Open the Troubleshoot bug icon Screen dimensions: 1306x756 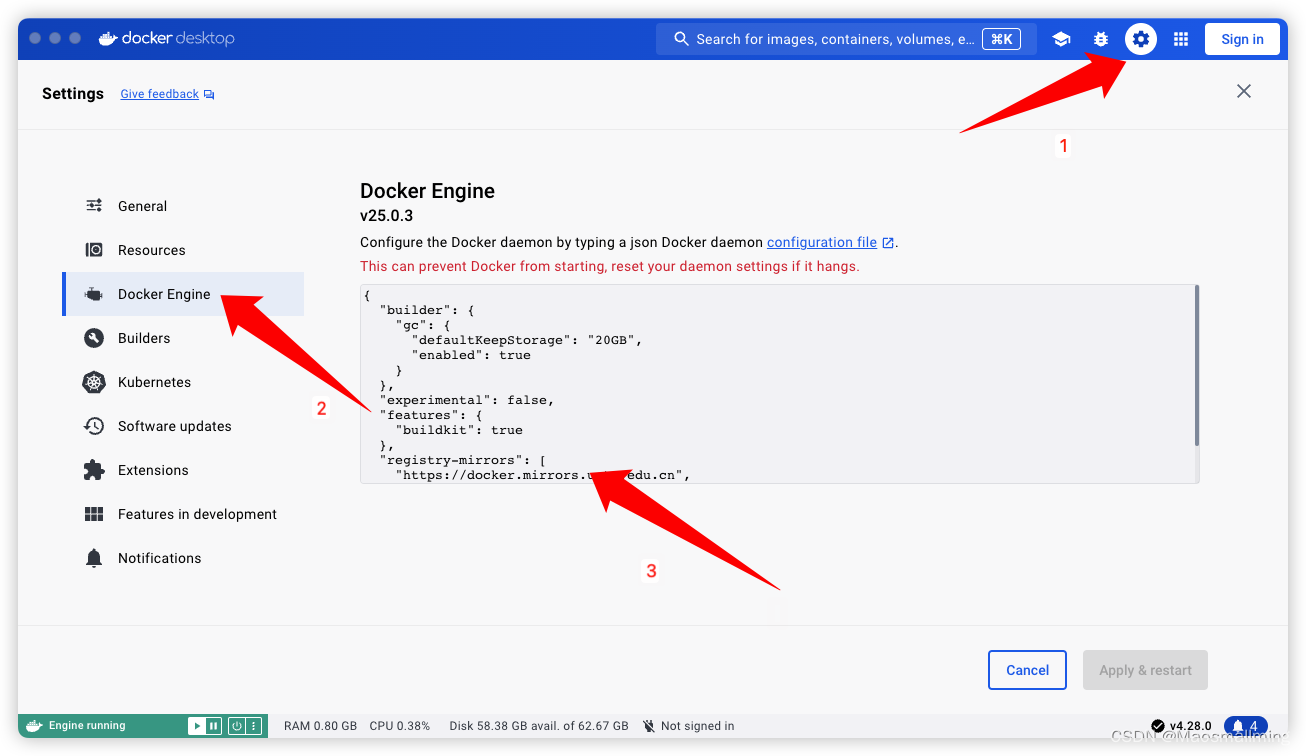click(x=1101, y=39)
